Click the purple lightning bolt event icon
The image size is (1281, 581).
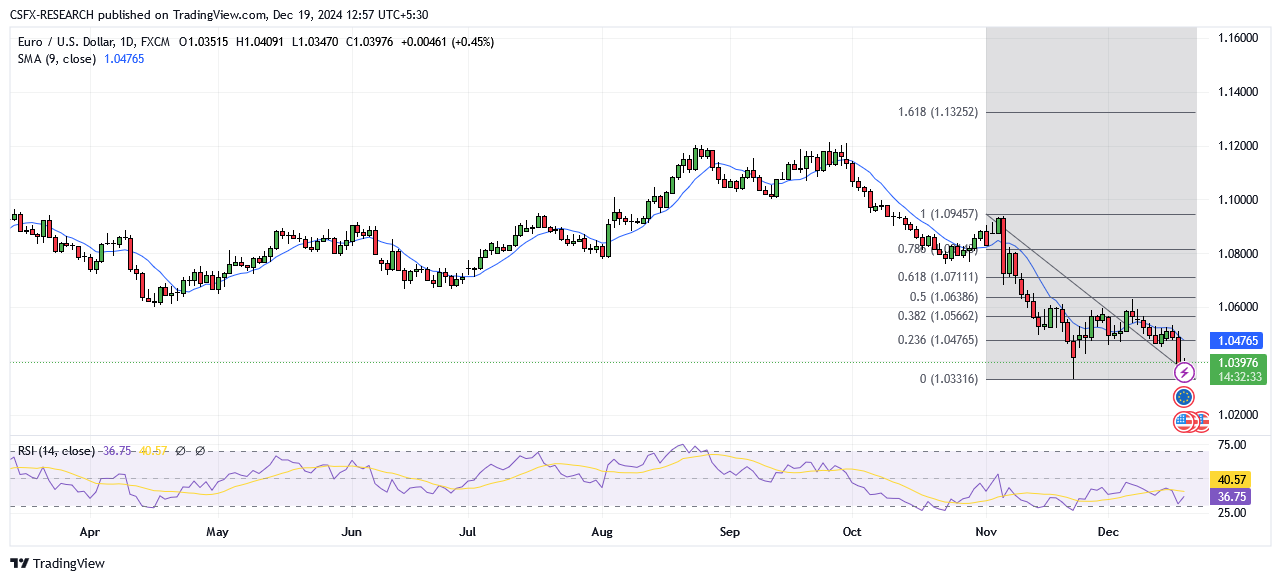1184,373
